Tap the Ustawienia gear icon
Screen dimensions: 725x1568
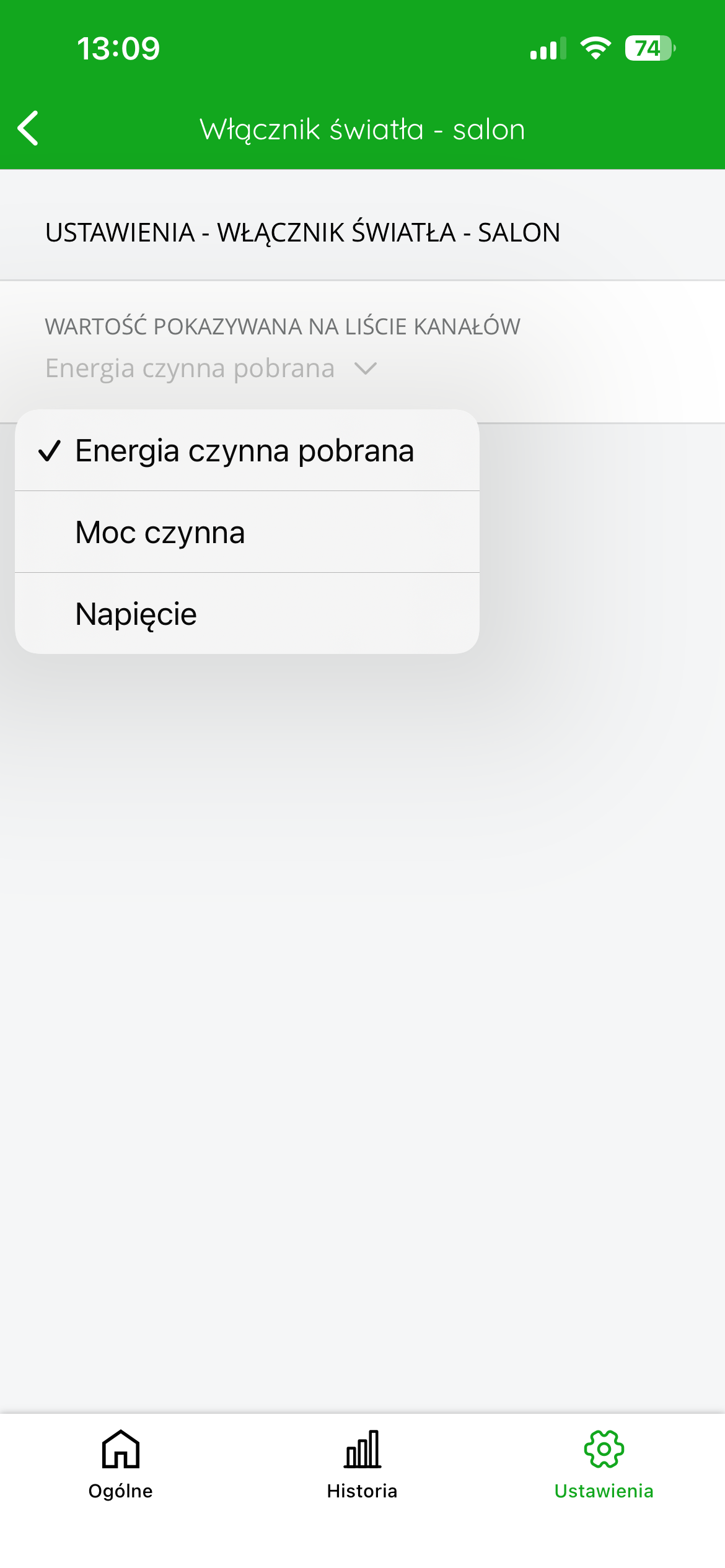604,1448
